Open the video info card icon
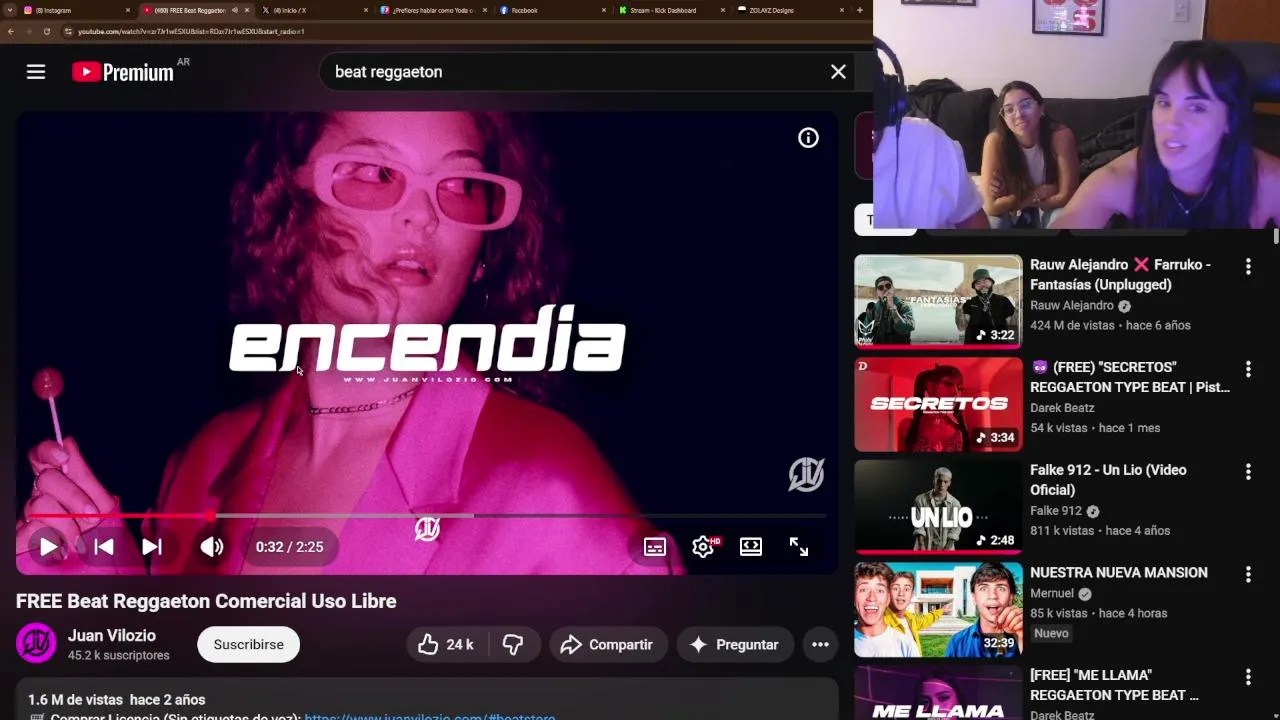 coord(808,138)
